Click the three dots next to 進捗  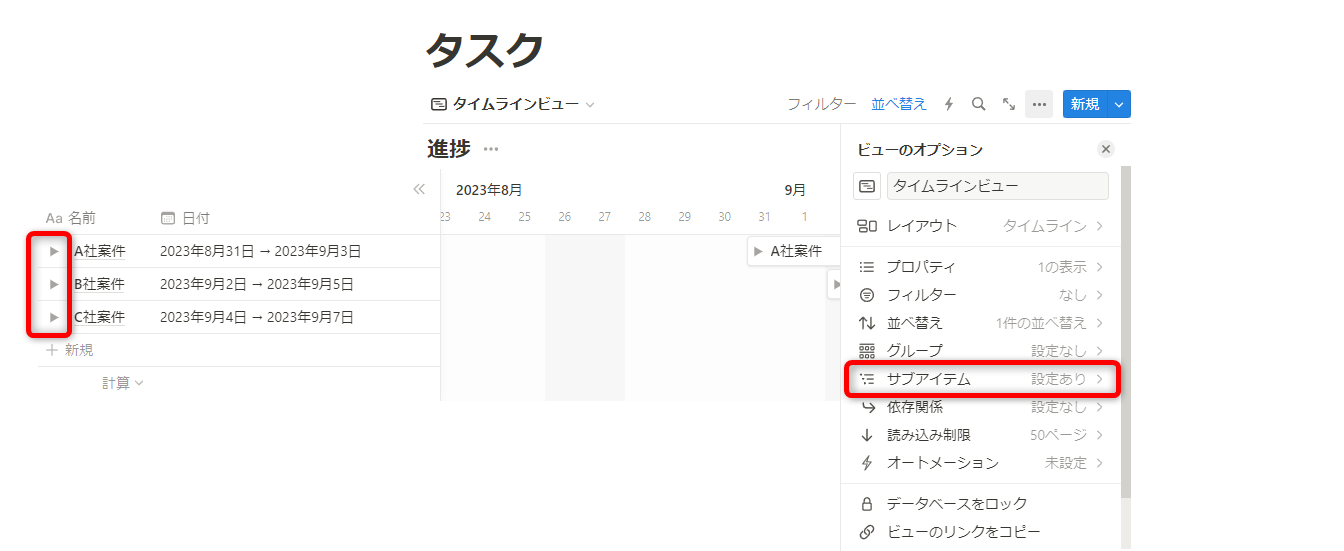(x=490, y=149)
